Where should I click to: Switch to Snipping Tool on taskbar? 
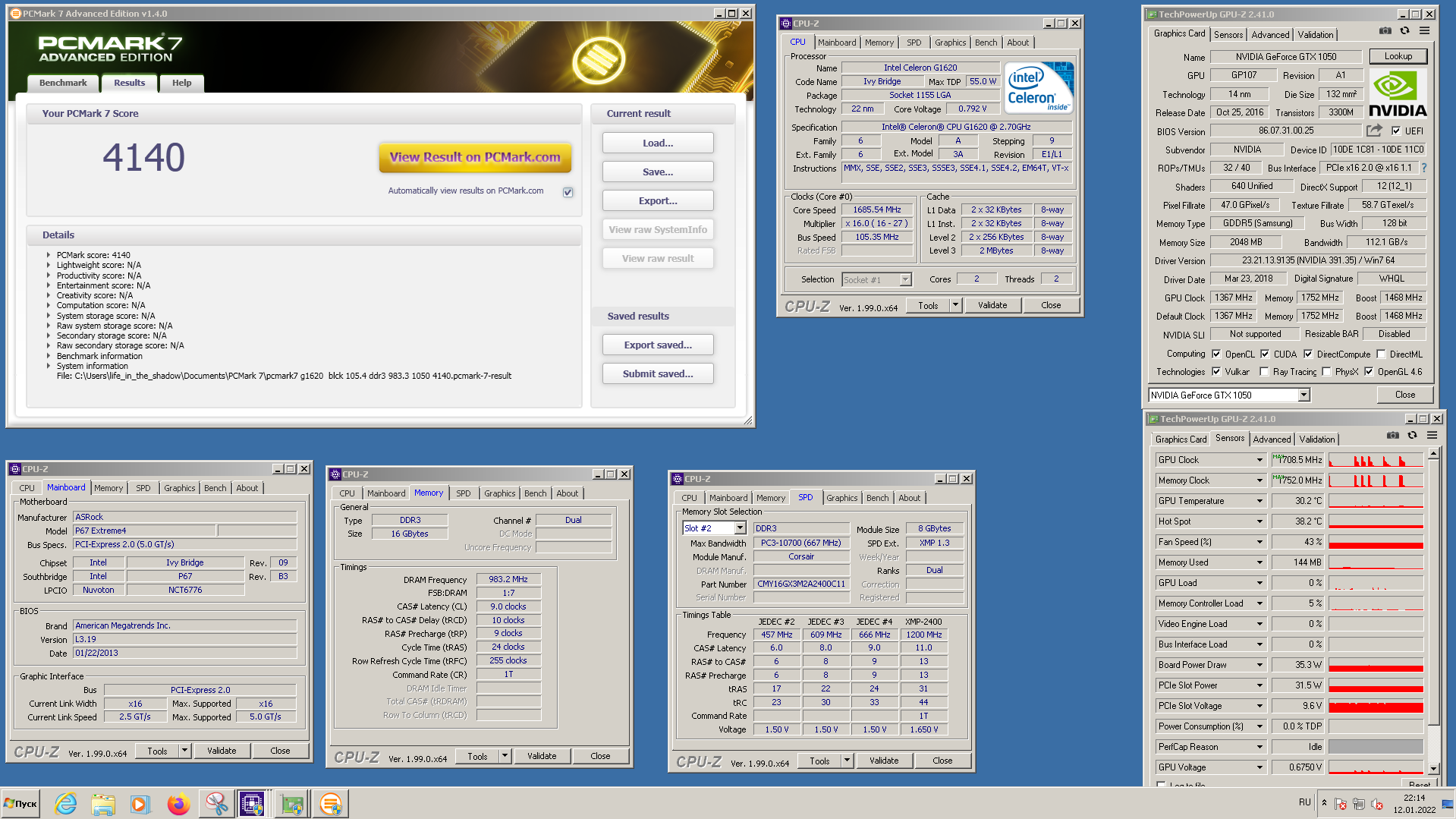[x=216, y=804]
